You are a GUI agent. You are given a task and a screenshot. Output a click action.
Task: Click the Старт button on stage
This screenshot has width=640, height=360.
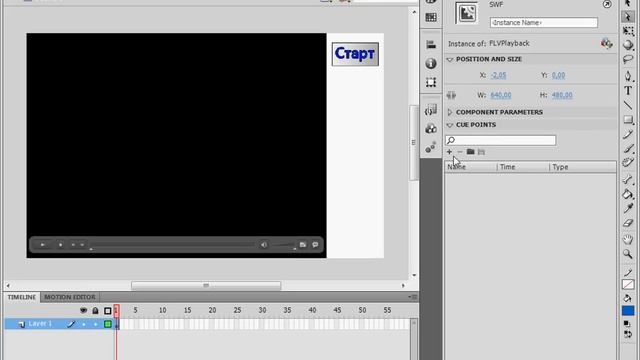pos(355,54)
